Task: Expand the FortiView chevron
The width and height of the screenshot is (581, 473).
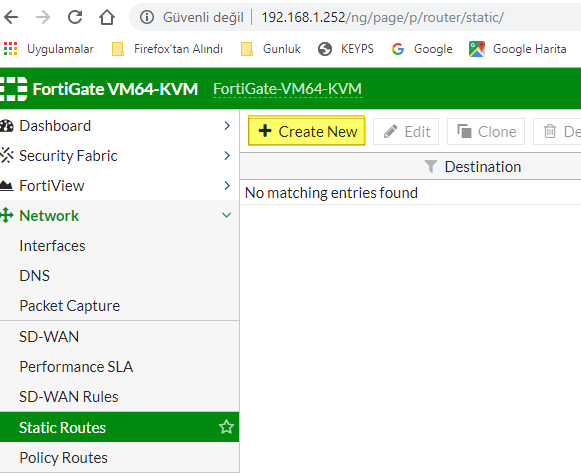Action: pyautogui.click(x=227, y=186)
